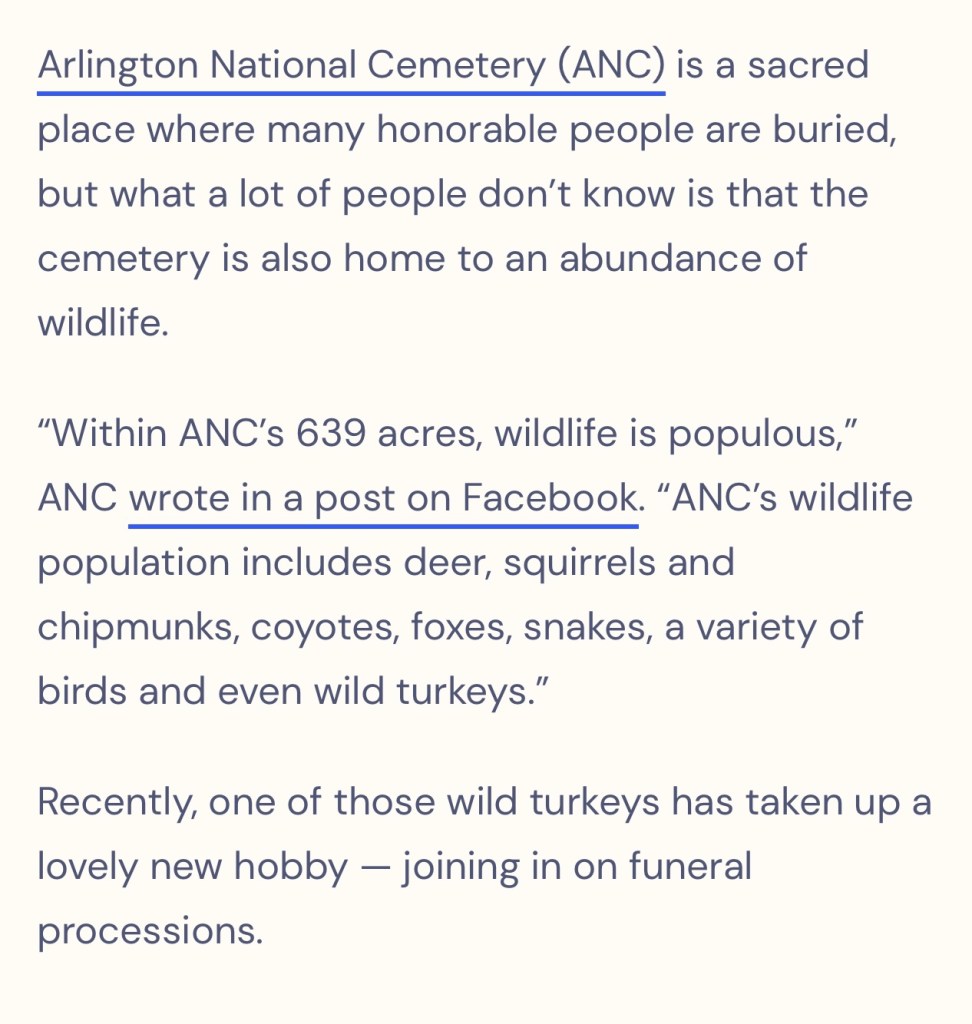972x1024 pixels.
Task: Click the word 'populous' in the quote
Action: pos(760,434)
